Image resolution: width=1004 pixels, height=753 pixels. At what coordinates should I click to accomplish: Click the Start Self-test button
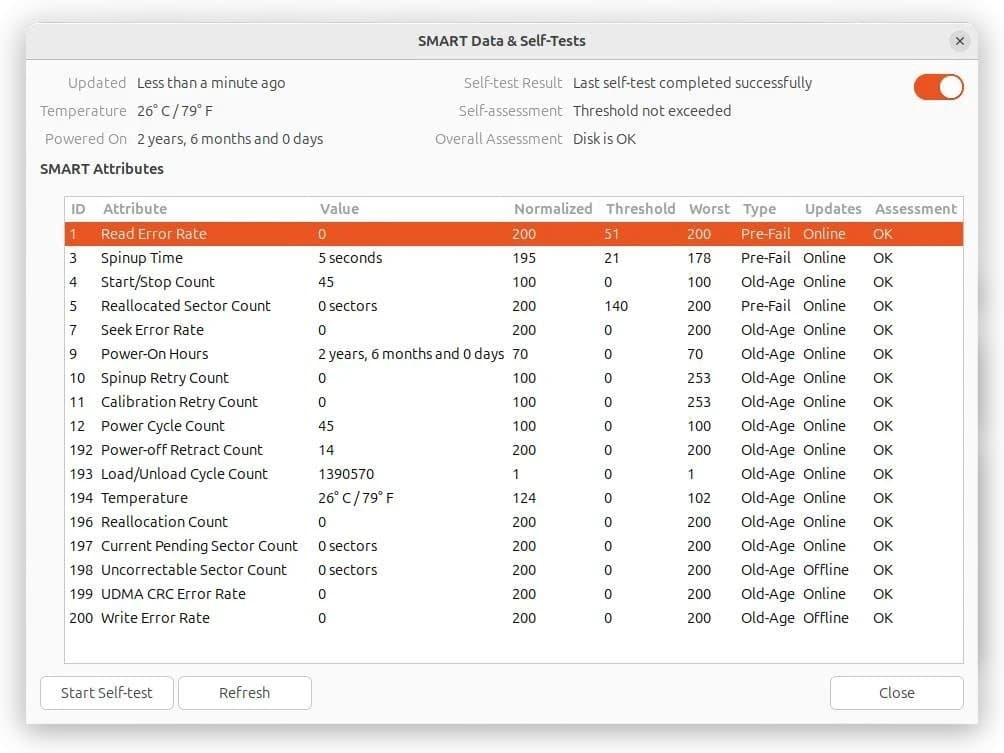[106, 693]
